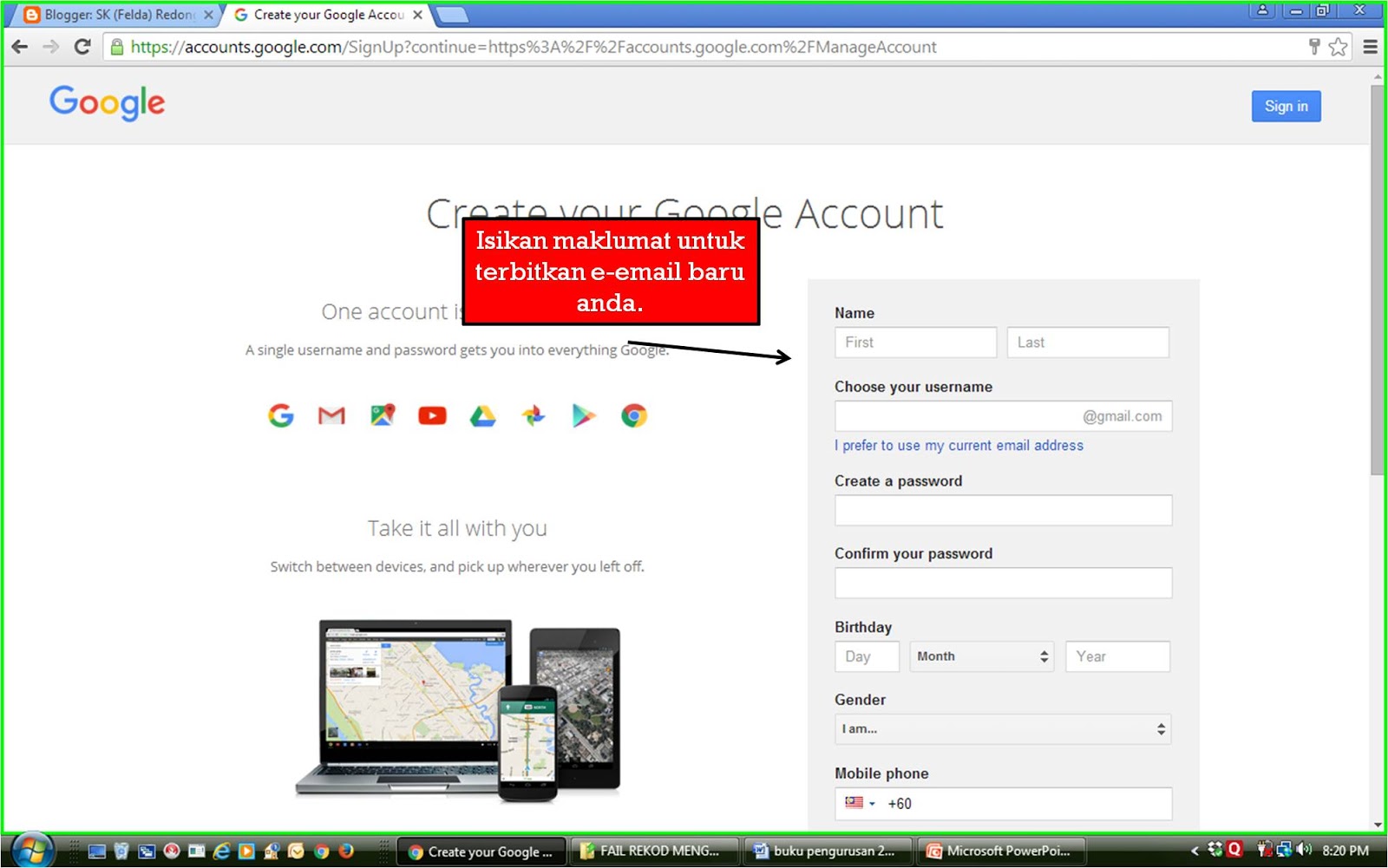Click the green padlock security icon
The image size is (1388, 868).
[x=117, y=47]
